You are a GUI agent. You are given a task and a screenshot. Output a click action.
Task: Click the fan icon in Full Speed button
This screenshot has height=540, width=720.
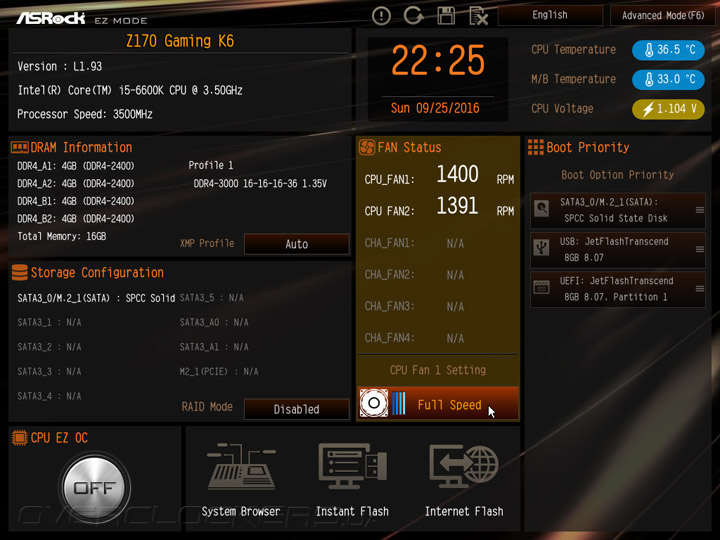click(374, 403)
